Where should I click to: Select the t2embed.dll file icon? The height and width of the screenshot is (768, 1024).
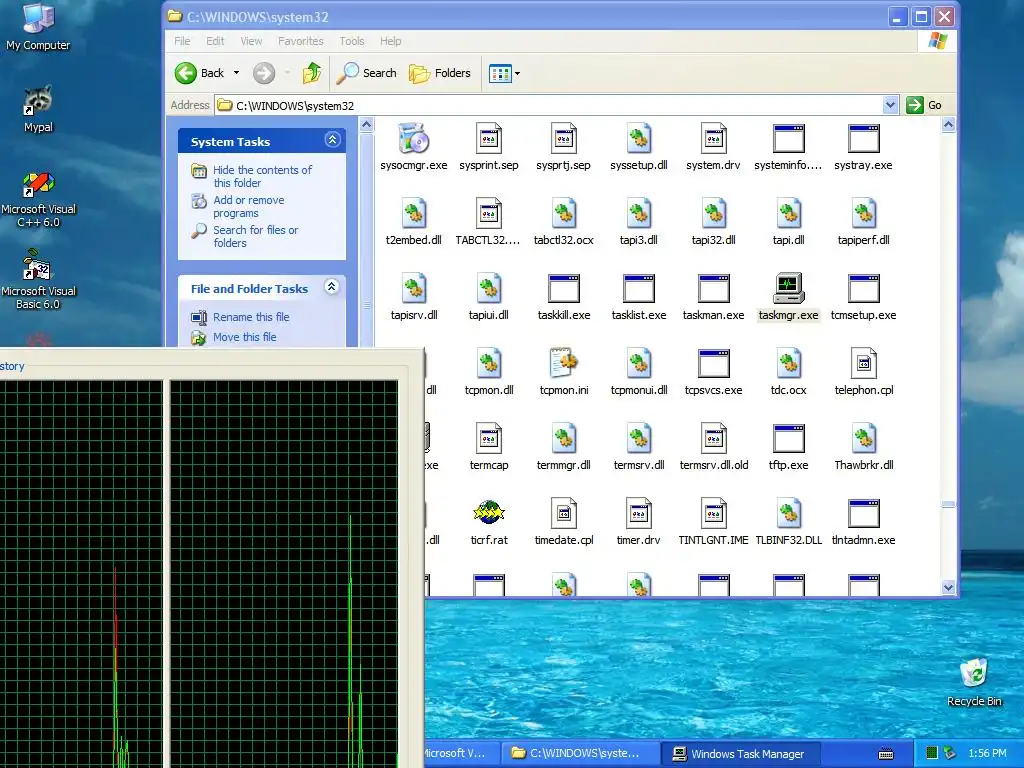(x=413, y=214)
